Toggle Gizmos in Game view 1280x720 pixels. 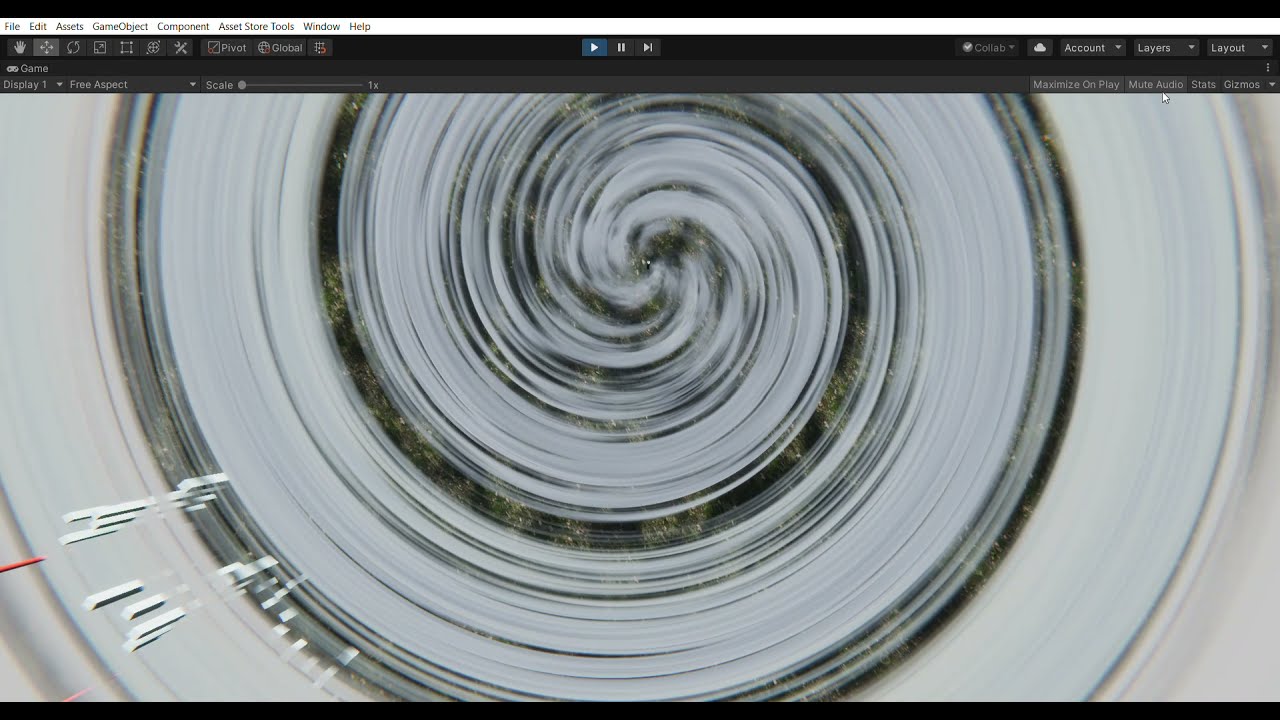1242,84
